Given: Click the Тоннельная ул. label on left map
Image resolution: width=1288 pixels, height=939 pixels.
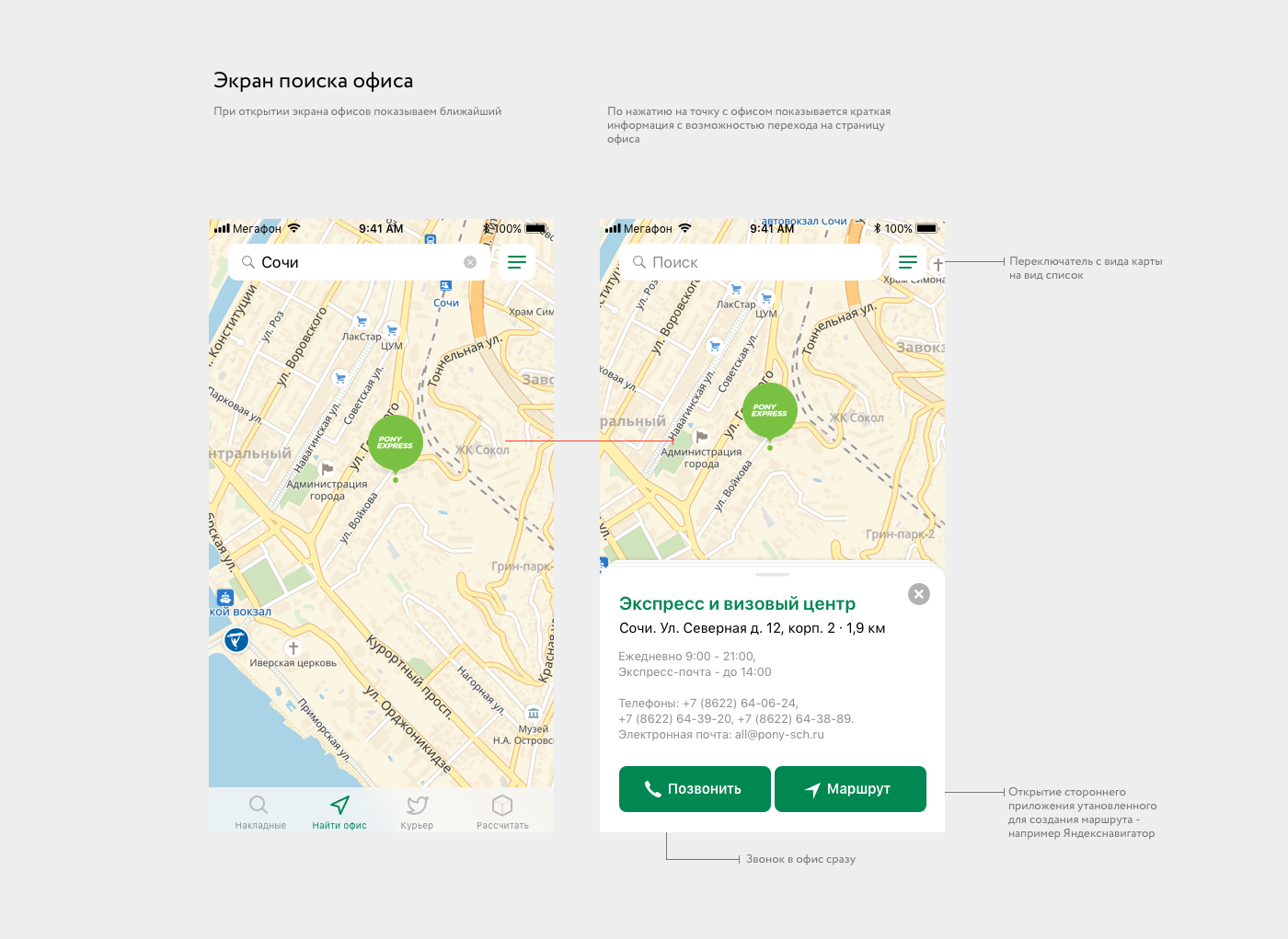Looking at the screenshot, I should [465, 360].
